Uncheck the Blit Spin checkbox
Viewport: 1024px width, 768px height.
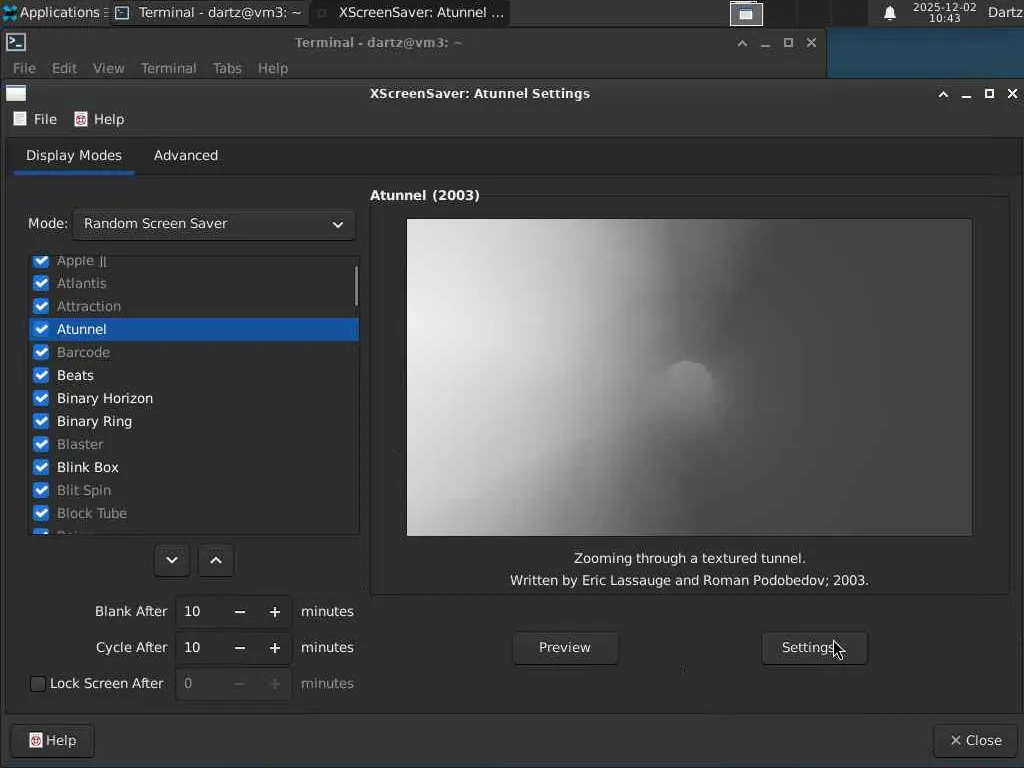tap(41, 490)
